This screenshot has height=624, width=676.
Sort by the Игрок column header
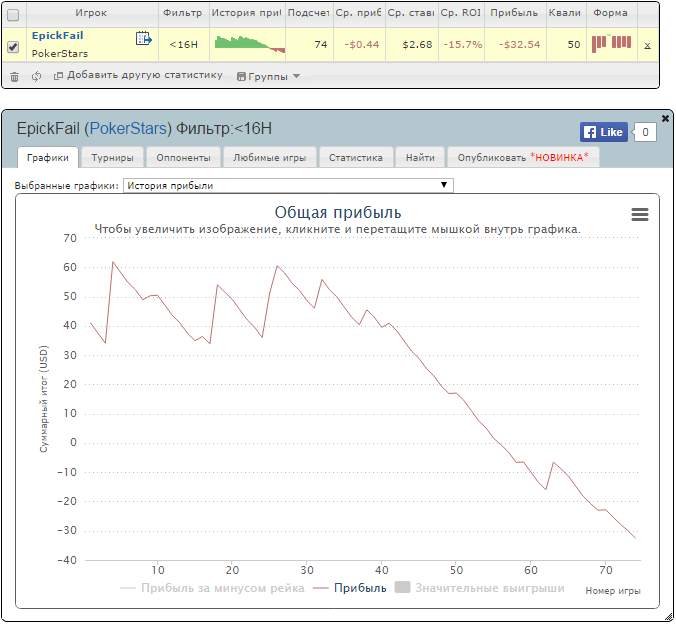[x=92, y=13]
